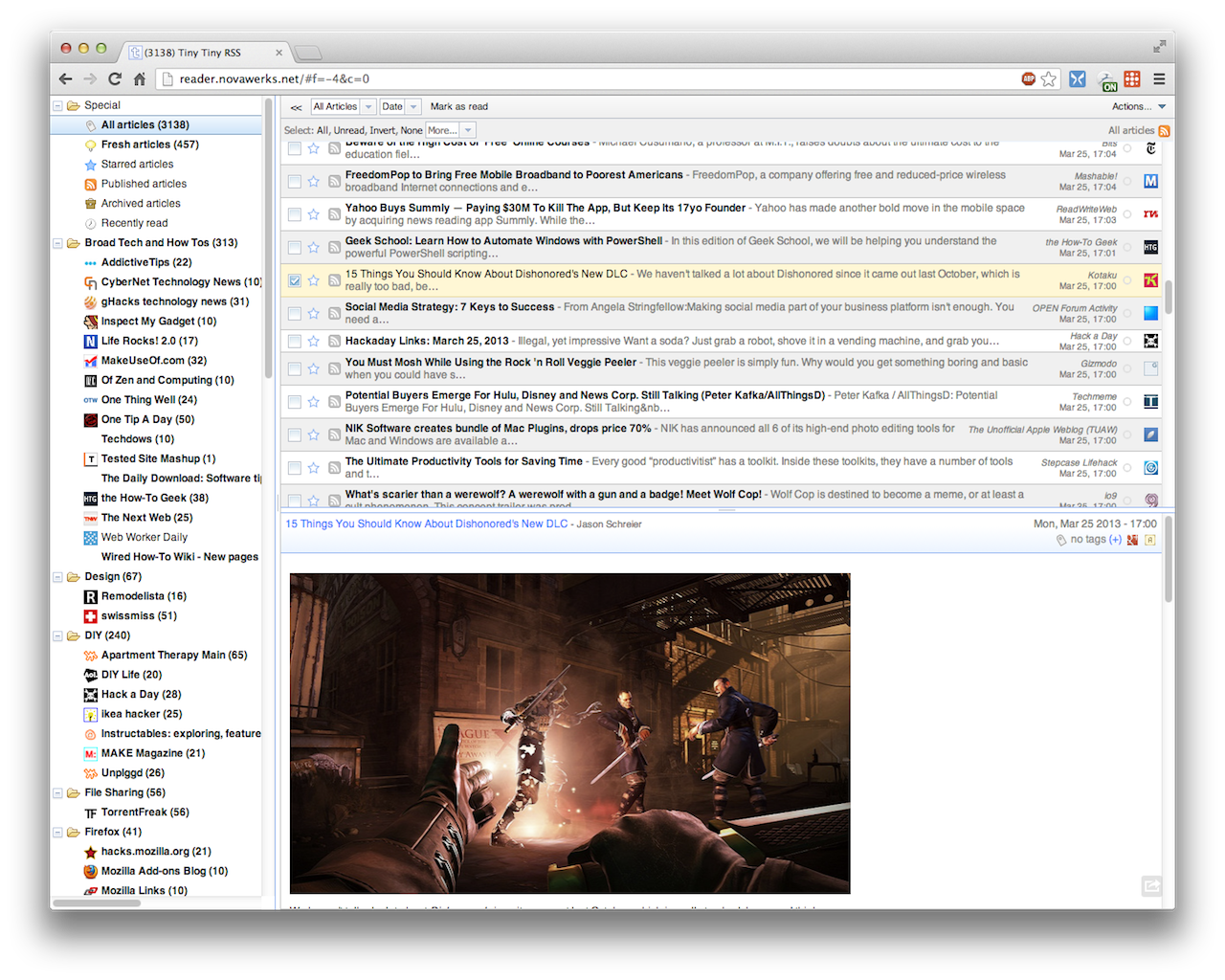1225x980 pixels.
Task: Click the Mark as read button
Action: [x=459, y=107]
